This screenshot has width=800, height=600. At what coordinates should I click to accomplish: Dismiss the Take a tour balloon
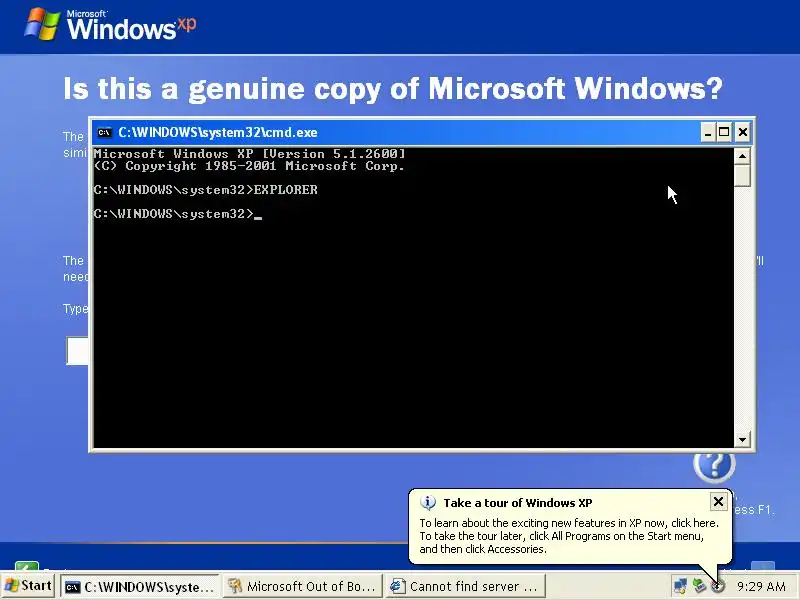718,502
